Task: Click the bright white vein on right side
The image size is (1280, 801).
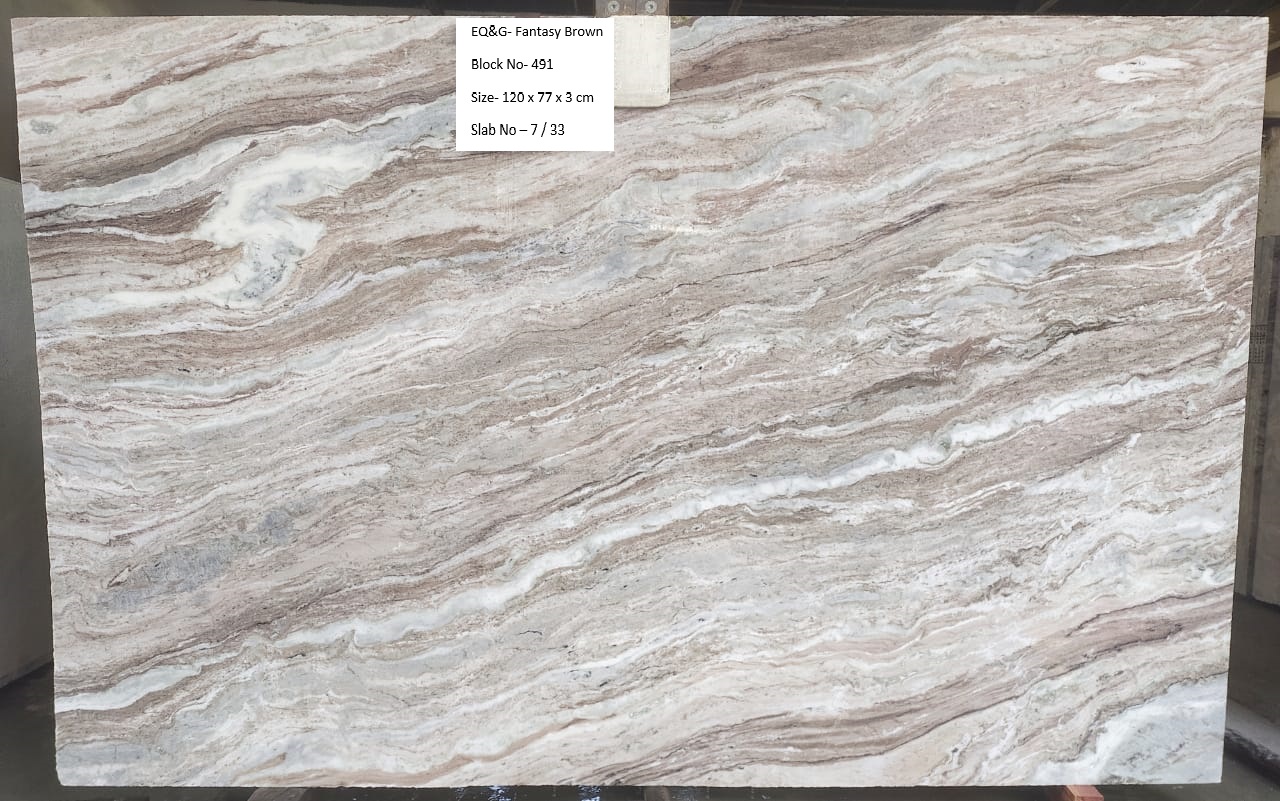Action: click(1080, 400)
